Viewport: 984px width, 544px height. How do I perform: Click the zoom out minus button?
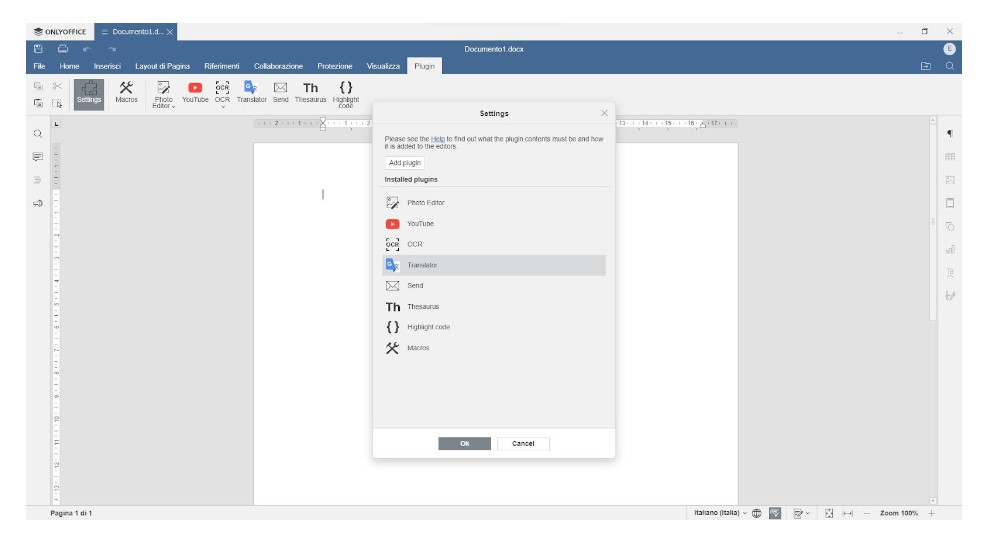point(867,513)
